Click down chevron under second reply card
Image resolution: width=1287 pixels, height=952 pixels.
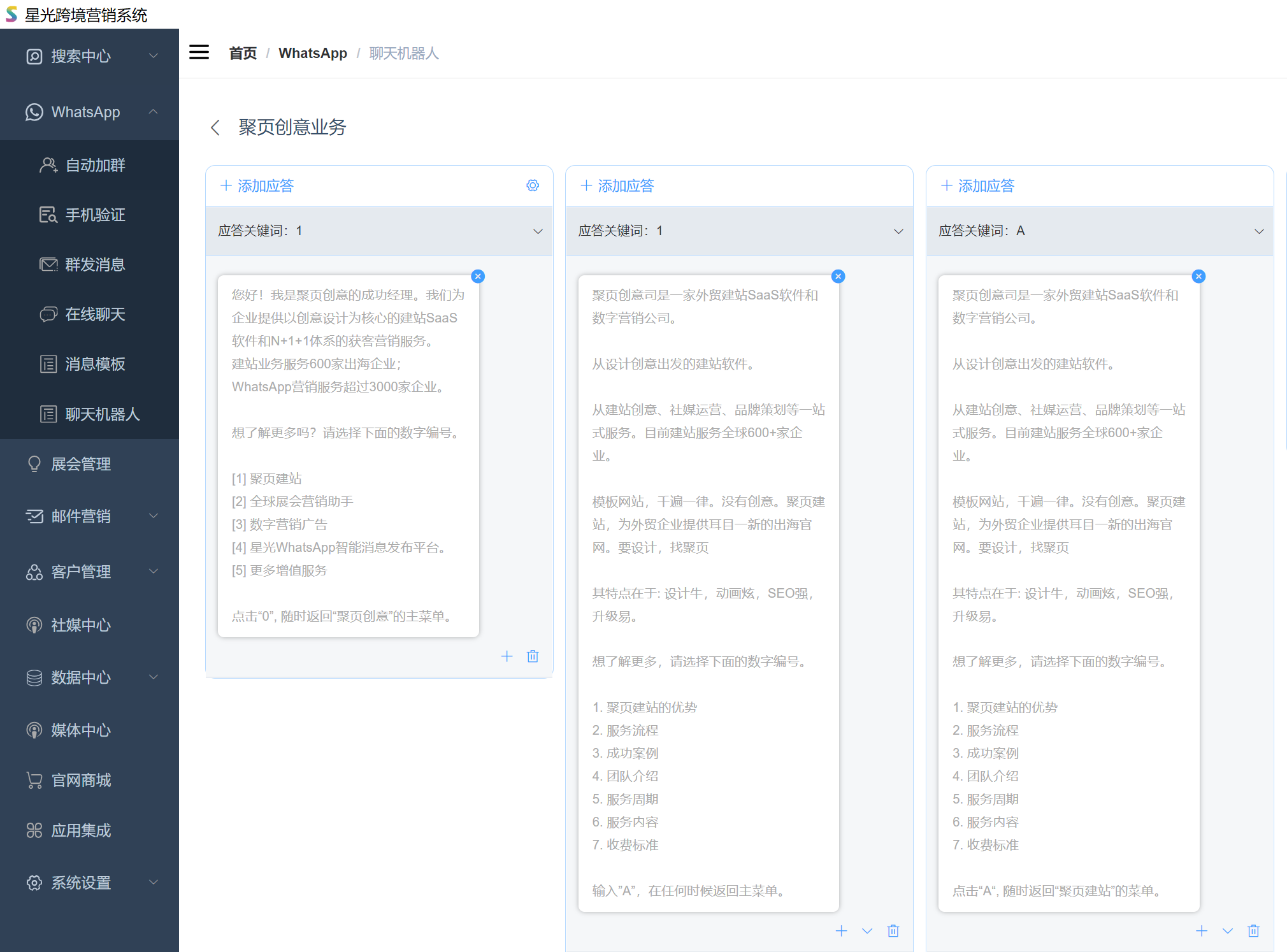(x=867, y=931)
